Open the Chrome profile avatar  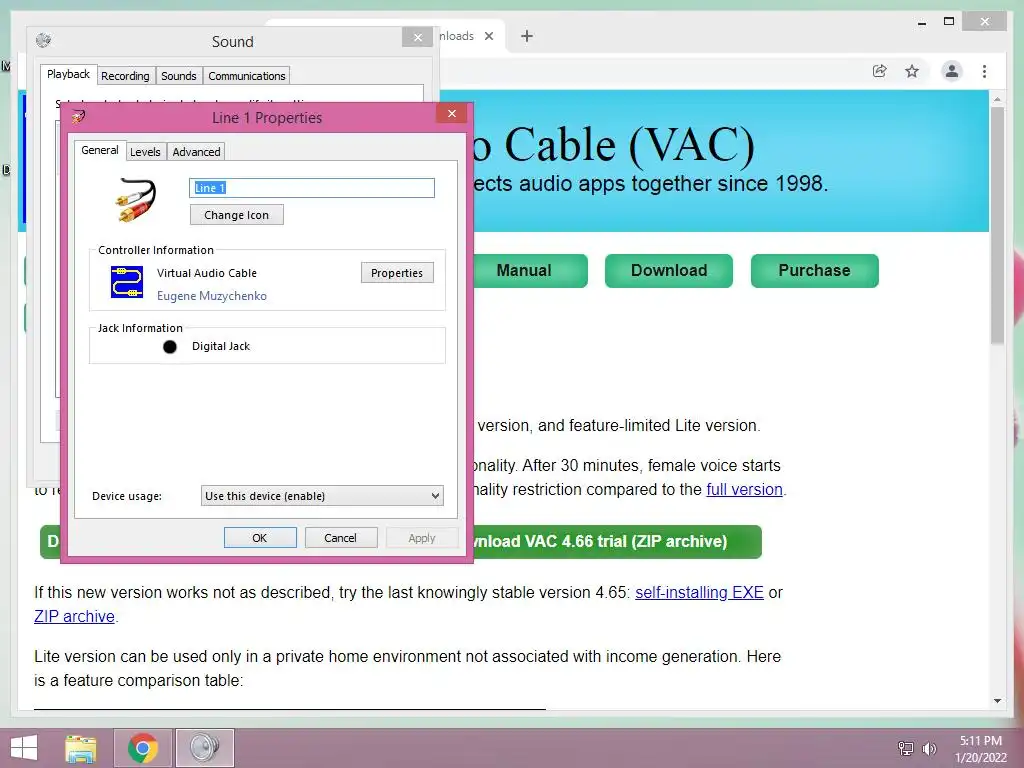click(x=952, y=71)
